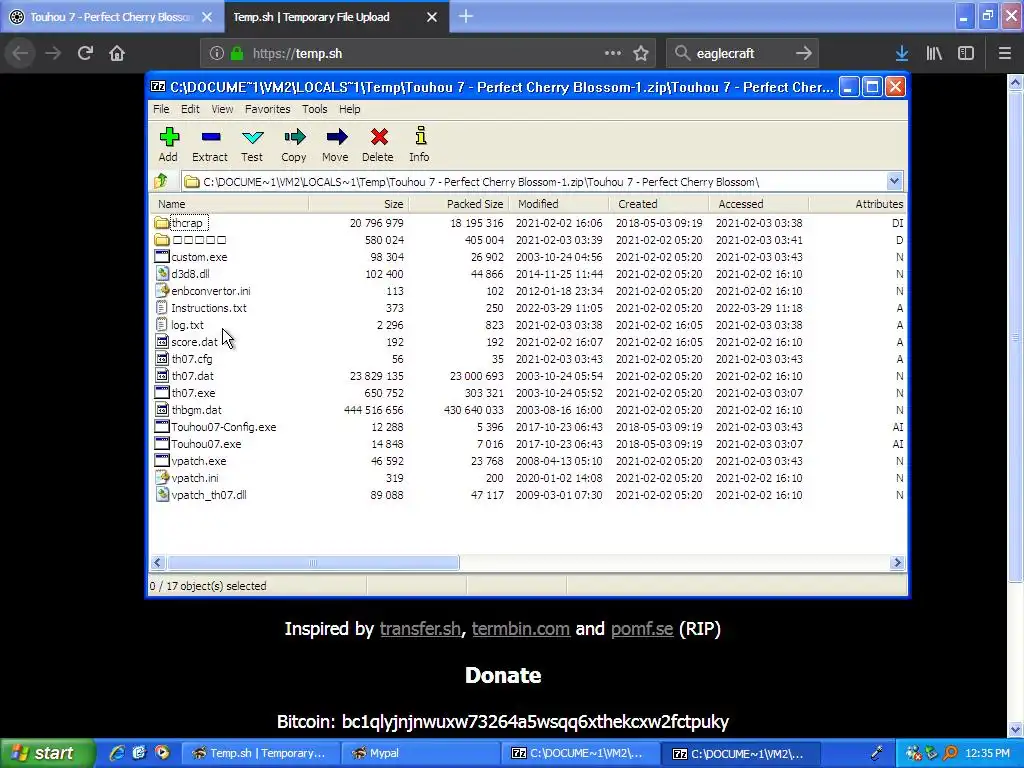Select the thcrap folder

pos(187,223)
